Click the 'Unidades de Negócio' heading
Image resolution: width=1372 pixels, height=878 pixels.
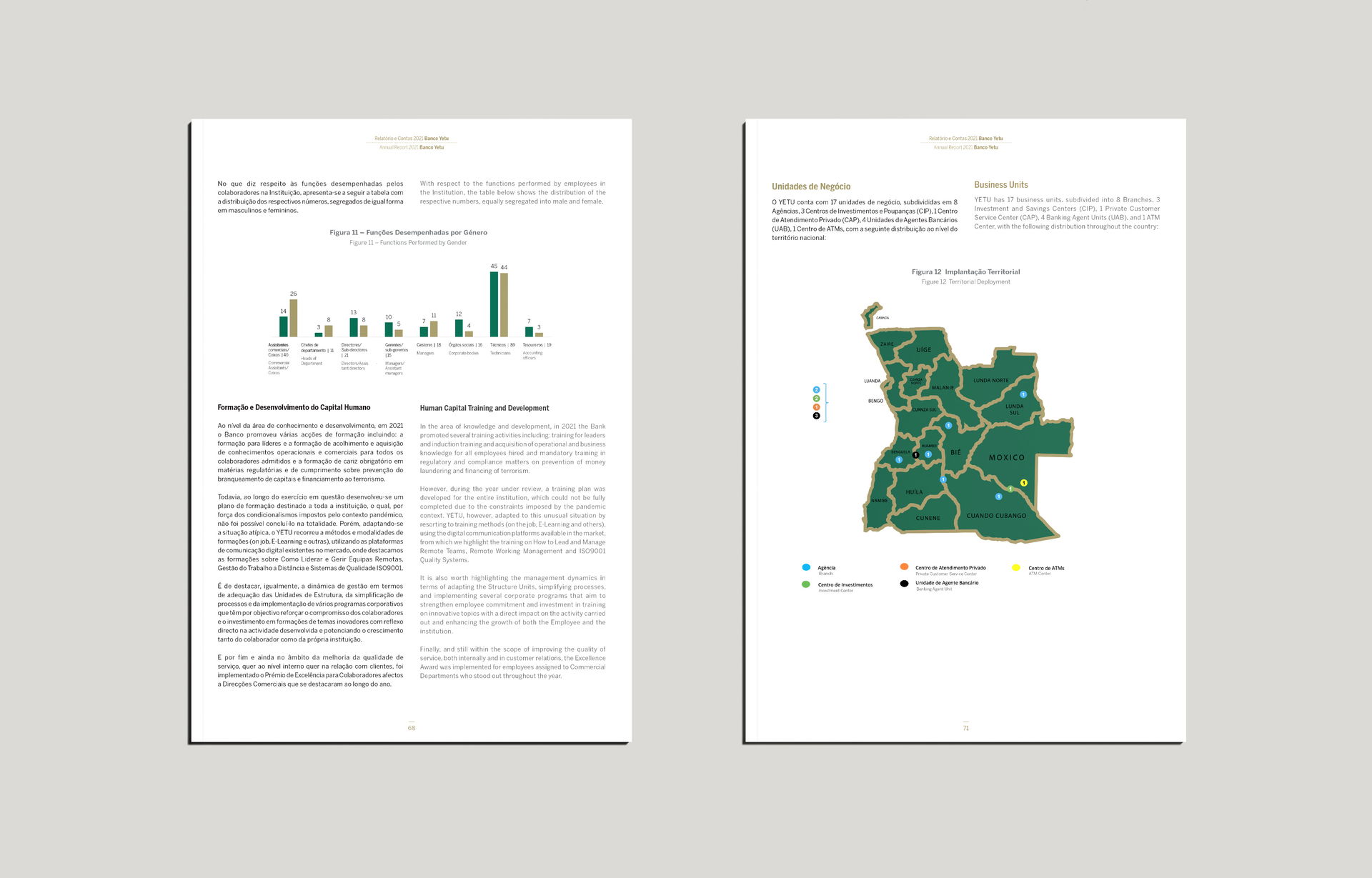(811, 186)
